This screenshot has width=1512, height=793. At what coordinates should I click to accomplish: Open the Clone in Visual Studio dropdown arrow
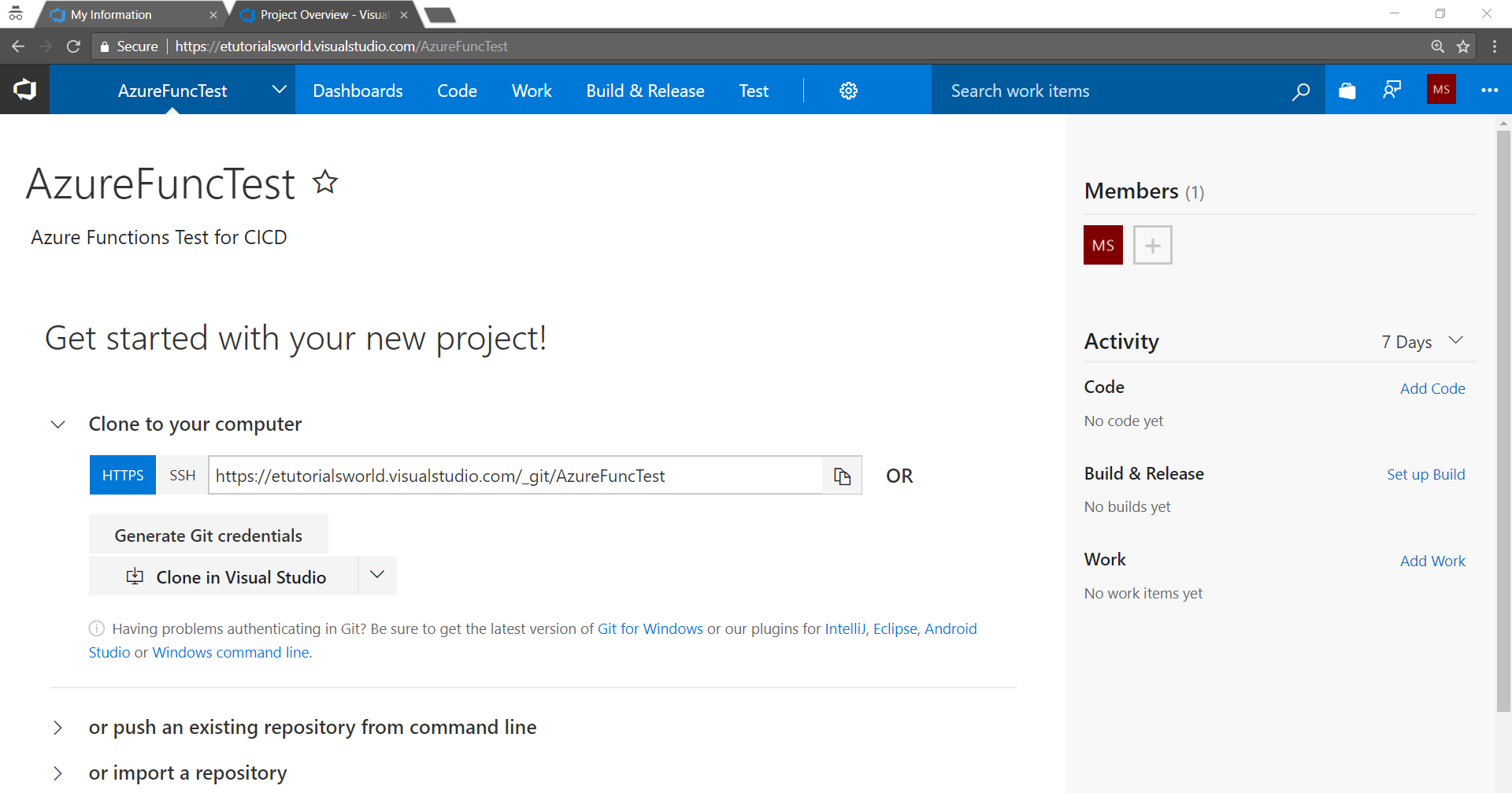tap(377, 576)
